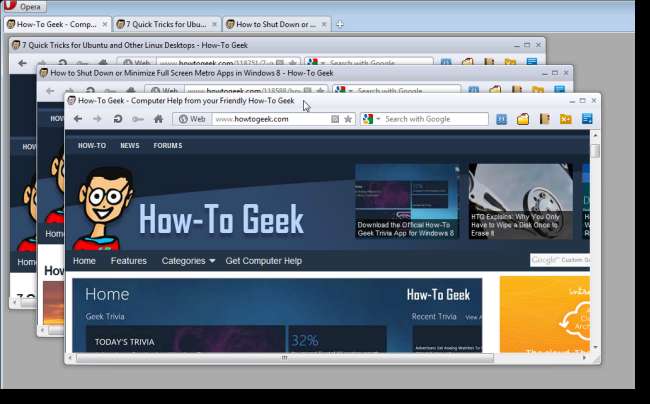Click Back arrow in 7 Quick Tricks window
The image size is (650, 404).
click(22, 63)
